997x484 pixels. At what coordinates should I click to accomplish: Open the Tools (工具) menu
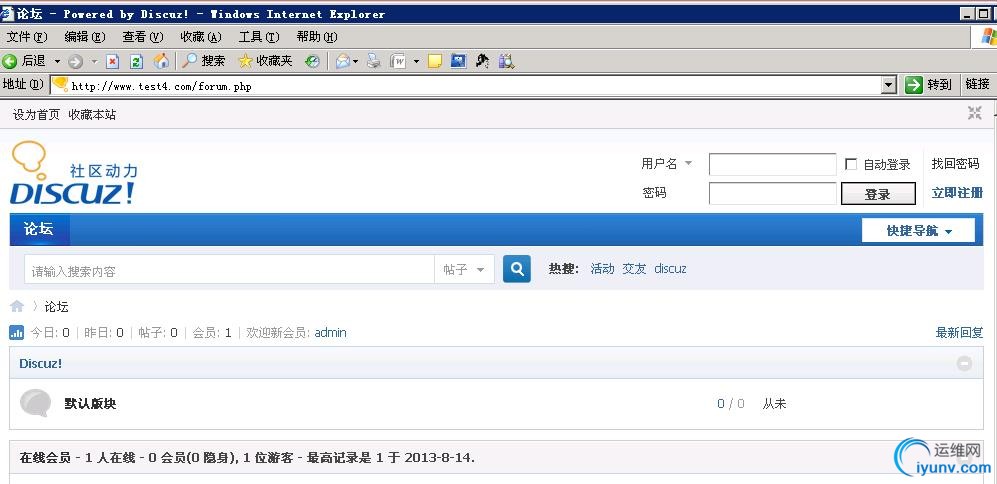259,37
